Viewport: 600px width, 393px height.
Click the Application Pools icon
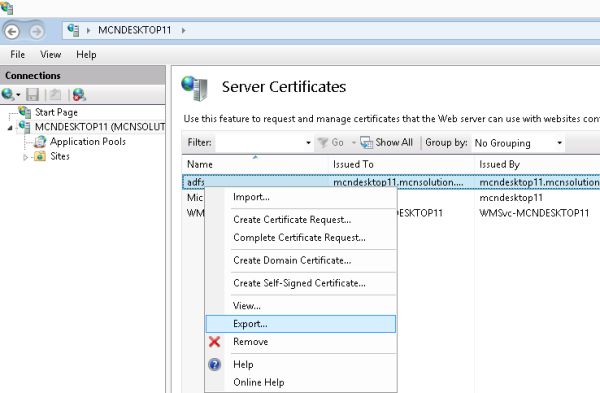click(40, 142)
